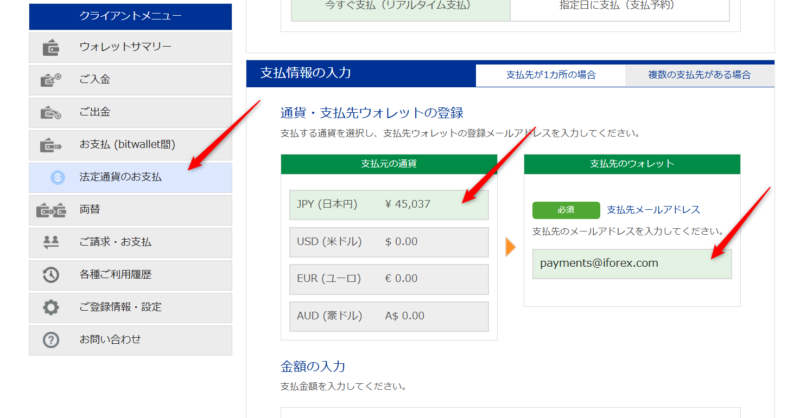
Task: Select AUD (豪ドル) source currency
Action: [x=389, y=316]
